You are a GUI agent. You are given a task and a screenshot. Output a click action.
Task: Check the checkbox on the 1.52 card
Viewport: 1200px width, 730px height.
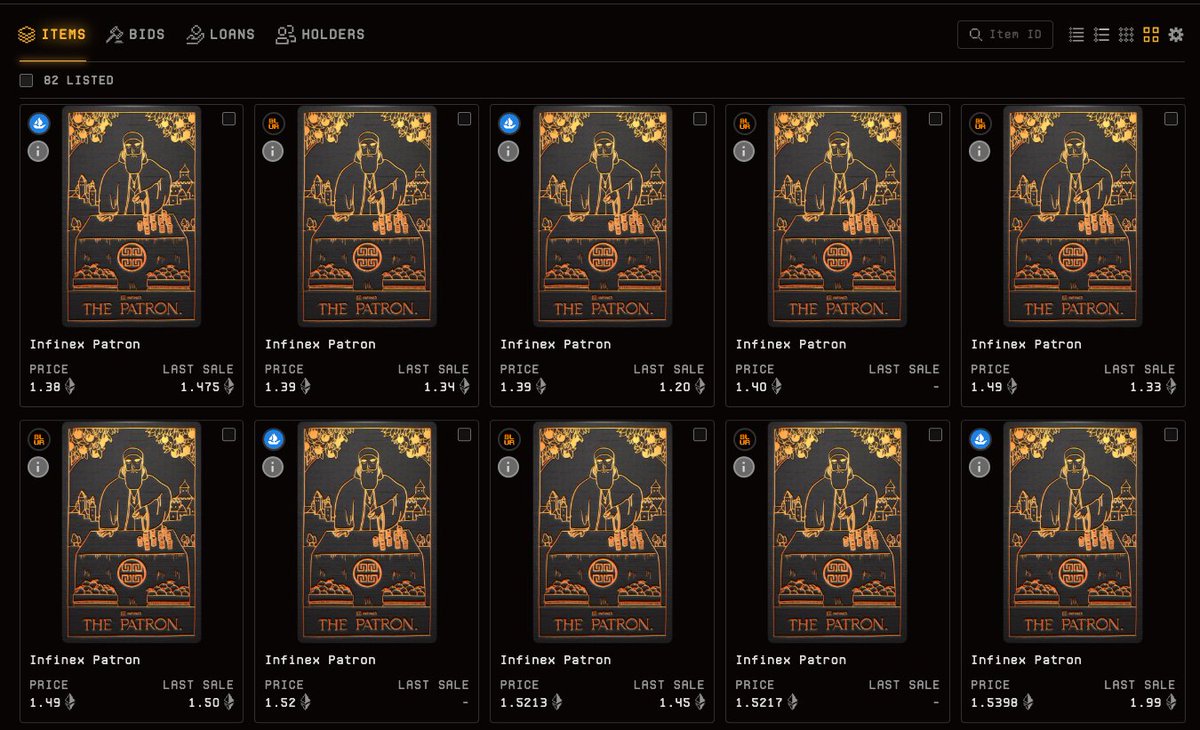pyautogui.click(x=464, y=434)
